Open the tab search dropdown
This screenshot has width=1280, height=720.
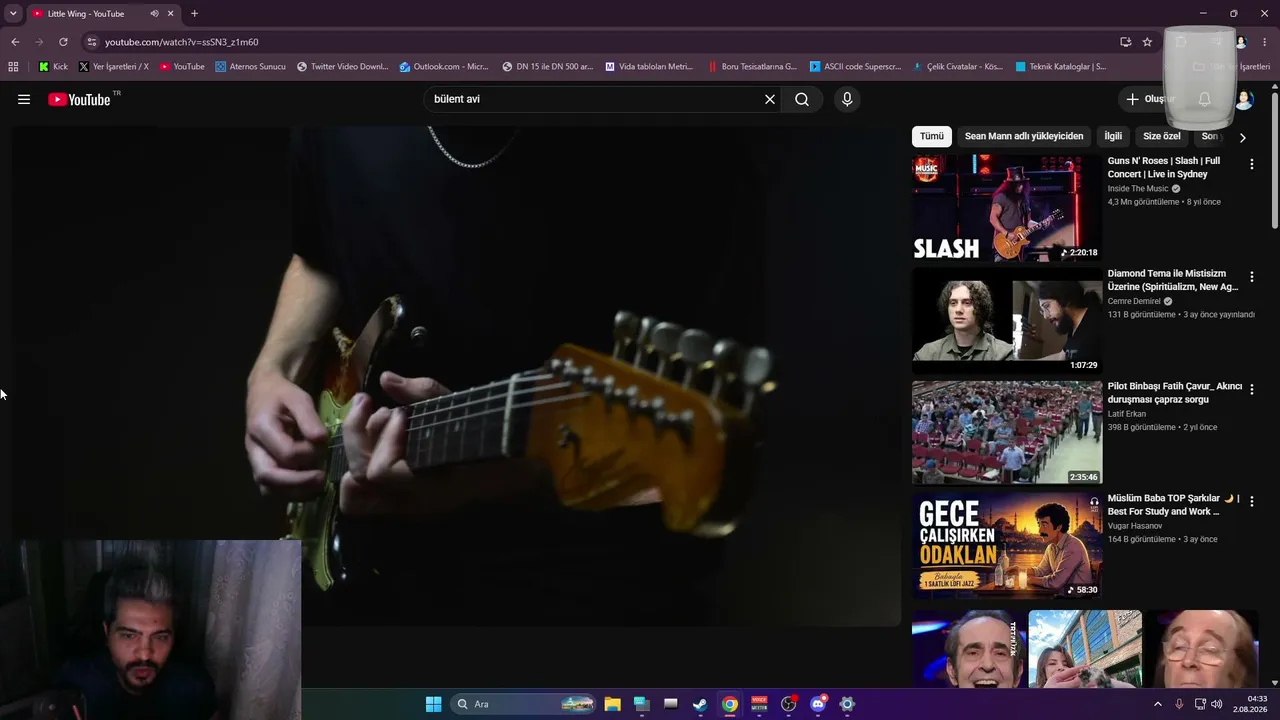13,14
